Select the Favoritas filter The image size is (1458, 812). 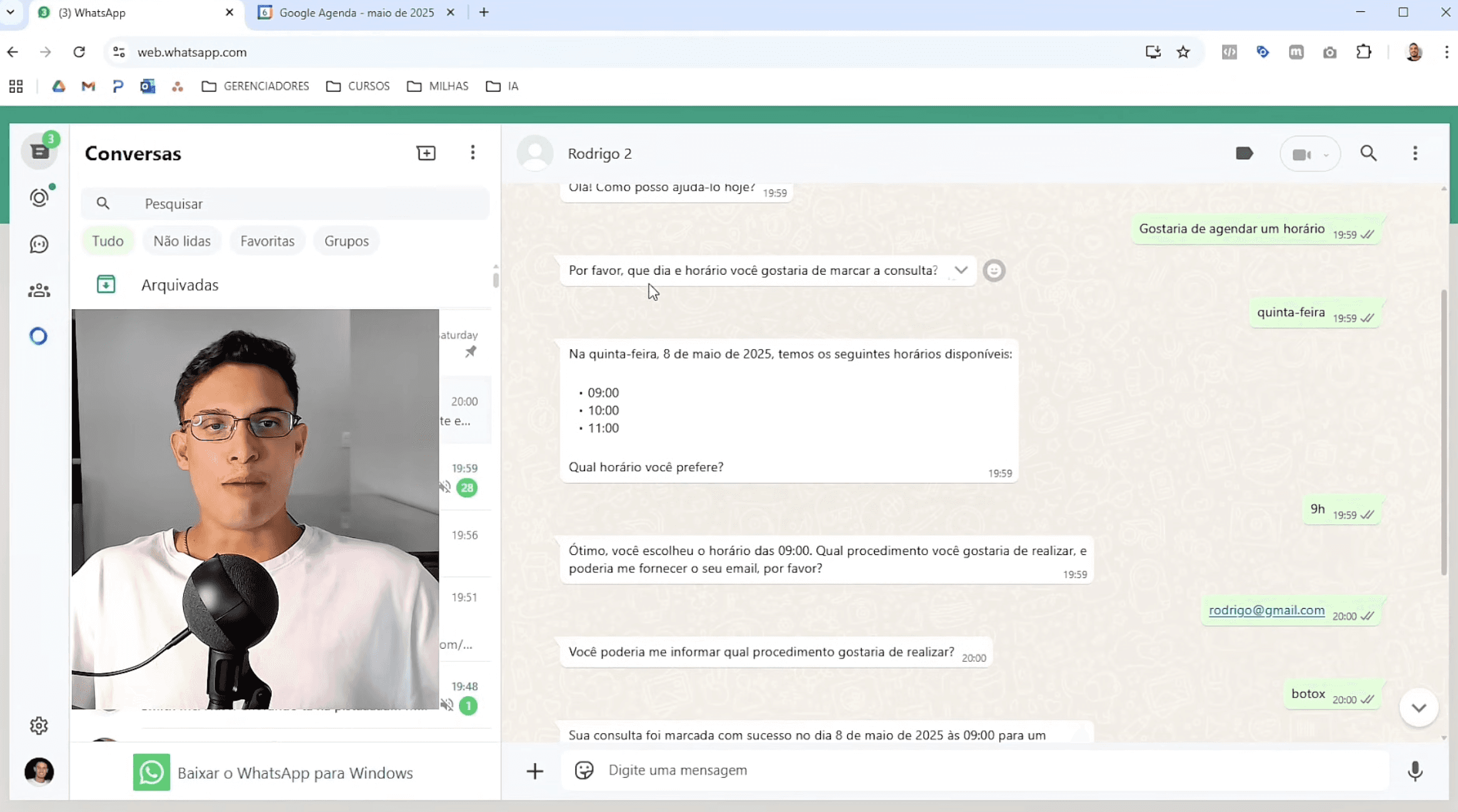click(x=267, y=241)
